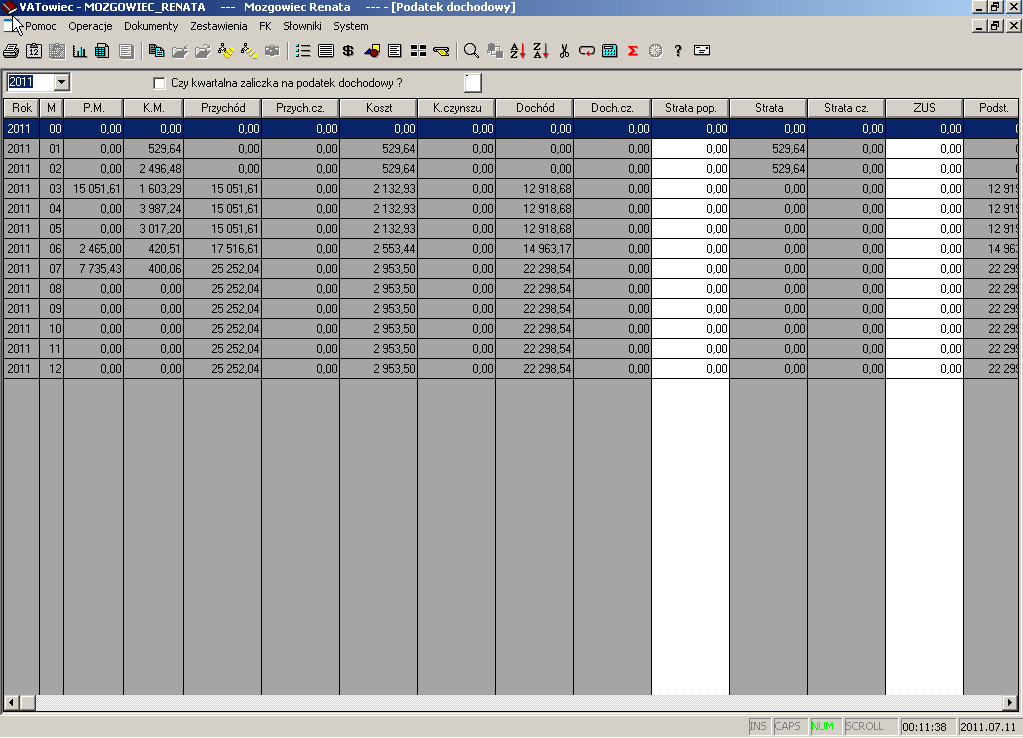Screen dimensions: 1023x738
Task: Open the Zestawienia menu
Action: point(219,26)
